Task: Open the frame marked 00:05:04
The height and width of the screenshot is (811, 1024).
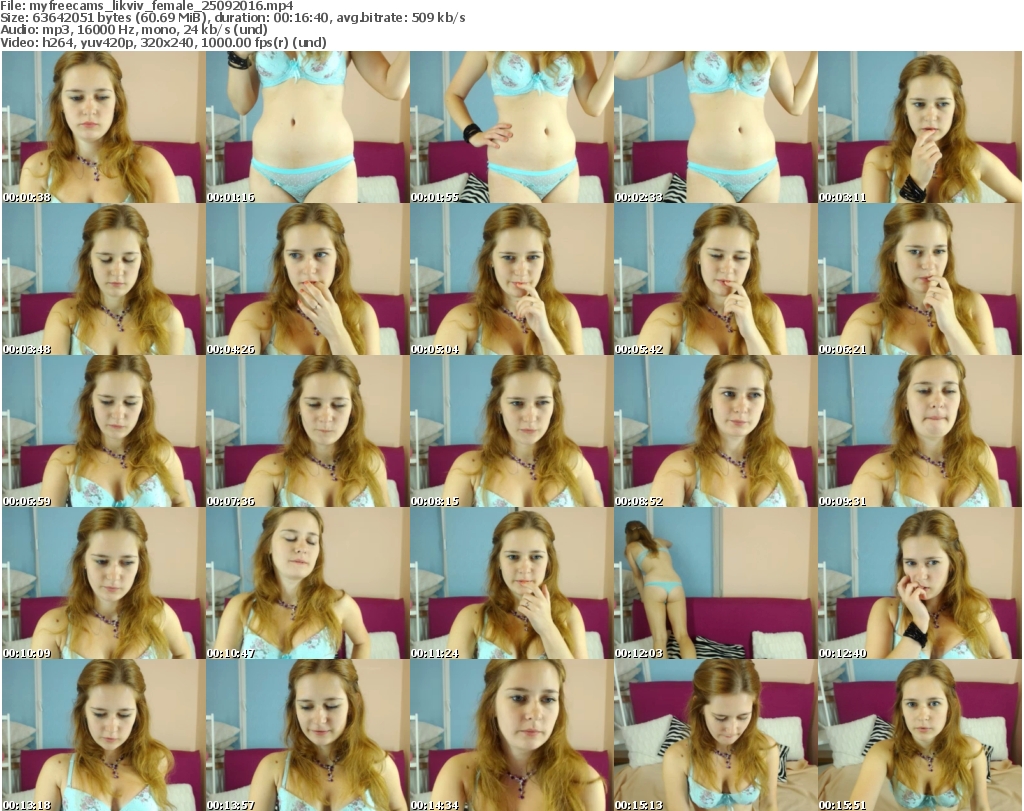Action: pyautogui.click(x=511, y=279)
